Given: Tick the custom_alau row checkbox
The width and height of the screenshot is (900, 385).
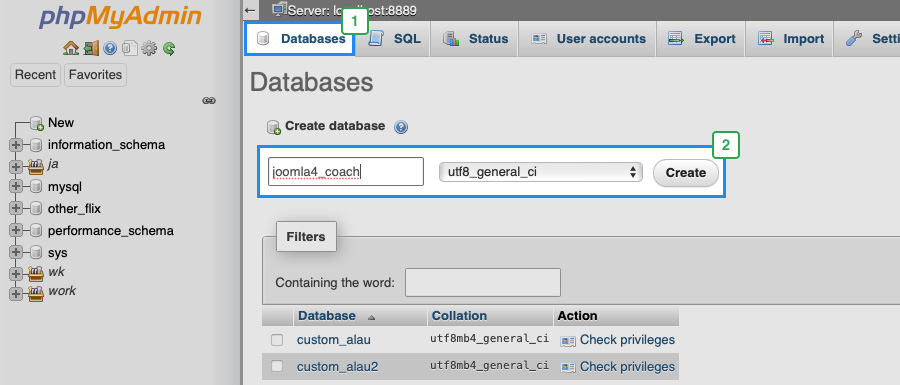Looking at the screenshot, I should coord(277,340).
